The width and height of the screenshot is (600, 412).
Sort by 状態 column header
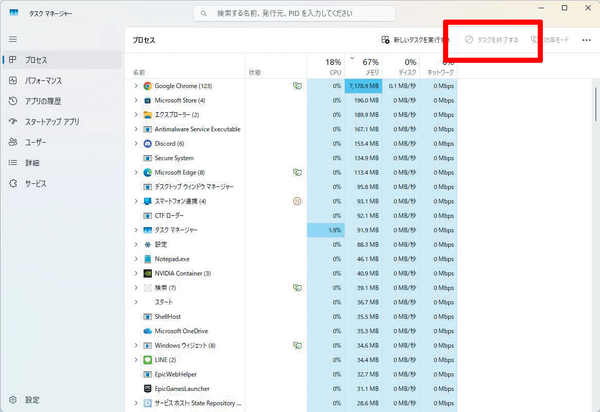tap(255, 72)
